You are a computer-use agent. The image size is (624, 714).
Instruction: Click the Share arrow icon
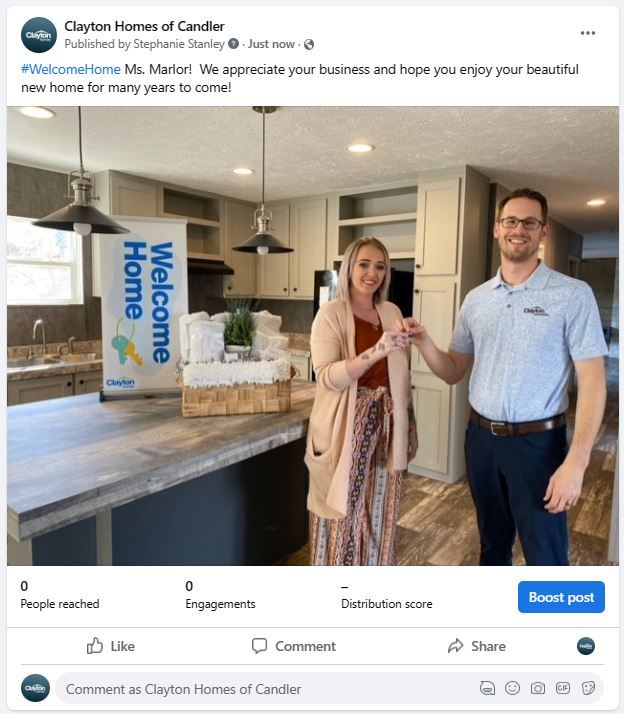coord(455,646)
